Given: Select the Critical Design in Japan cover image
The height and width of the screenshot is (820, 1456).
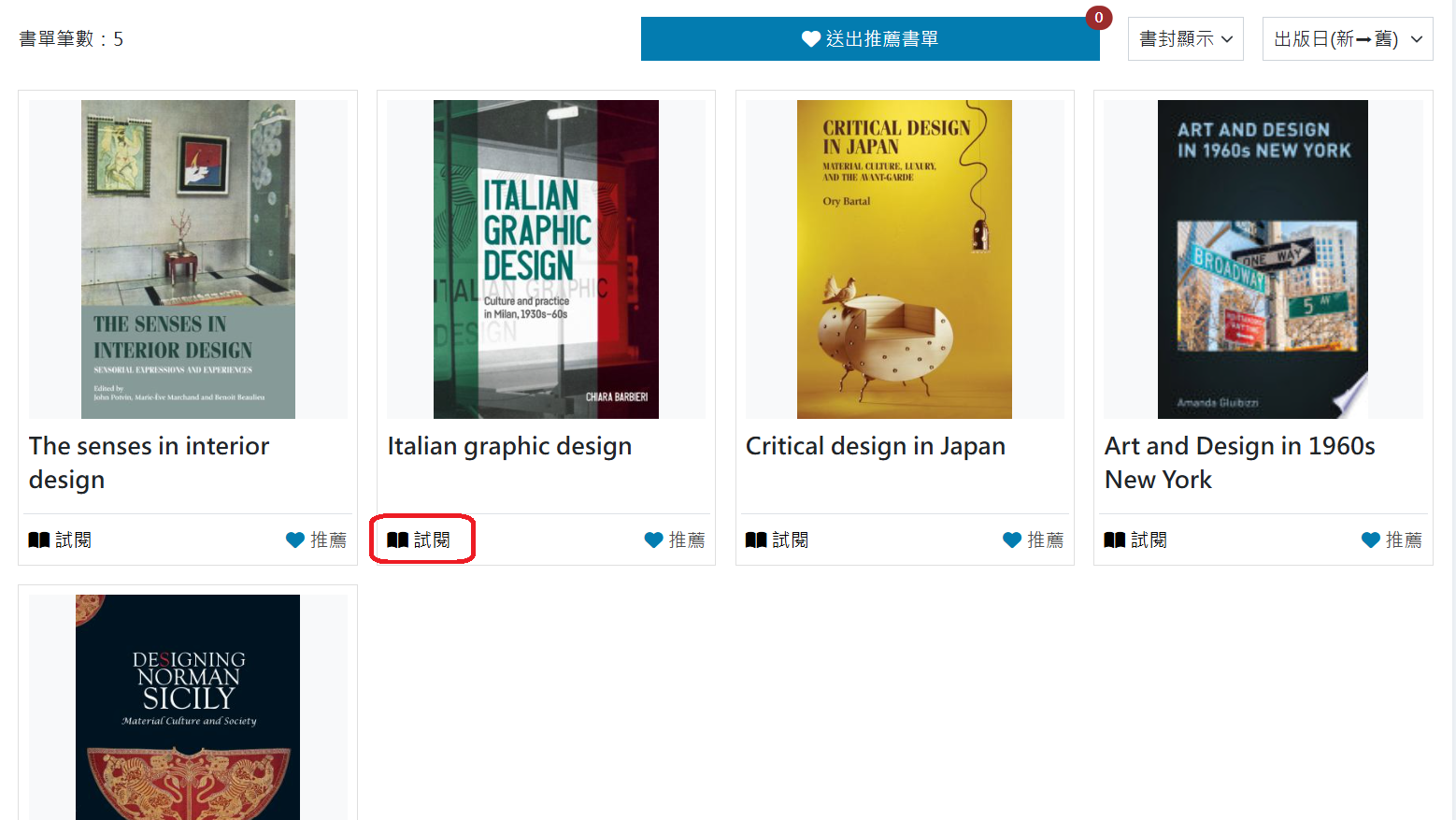Looking at the screenshot, I should click(x=905, y=259).
